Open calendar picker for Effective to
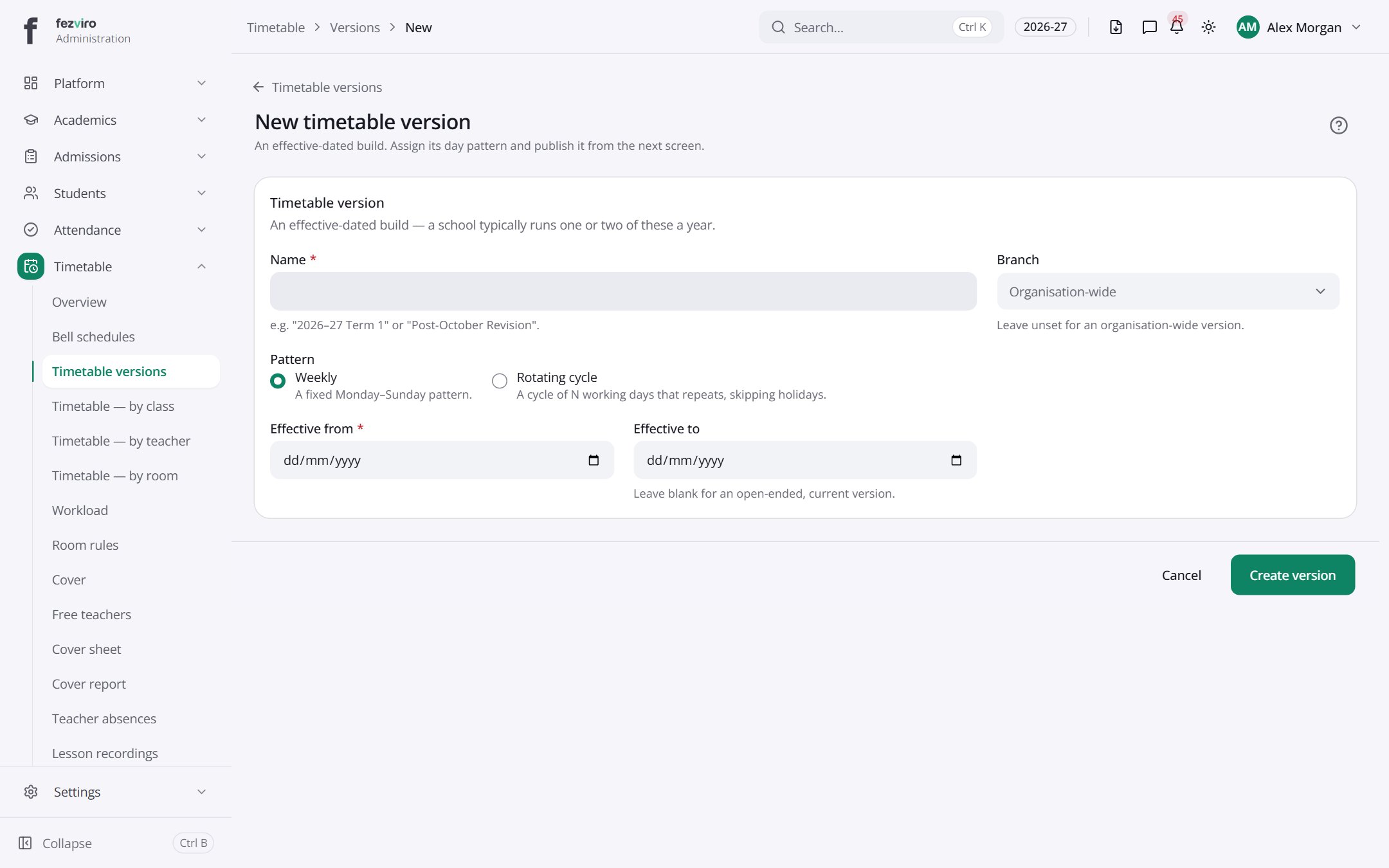The image size is (1389, 868). [x=956, y=460]
